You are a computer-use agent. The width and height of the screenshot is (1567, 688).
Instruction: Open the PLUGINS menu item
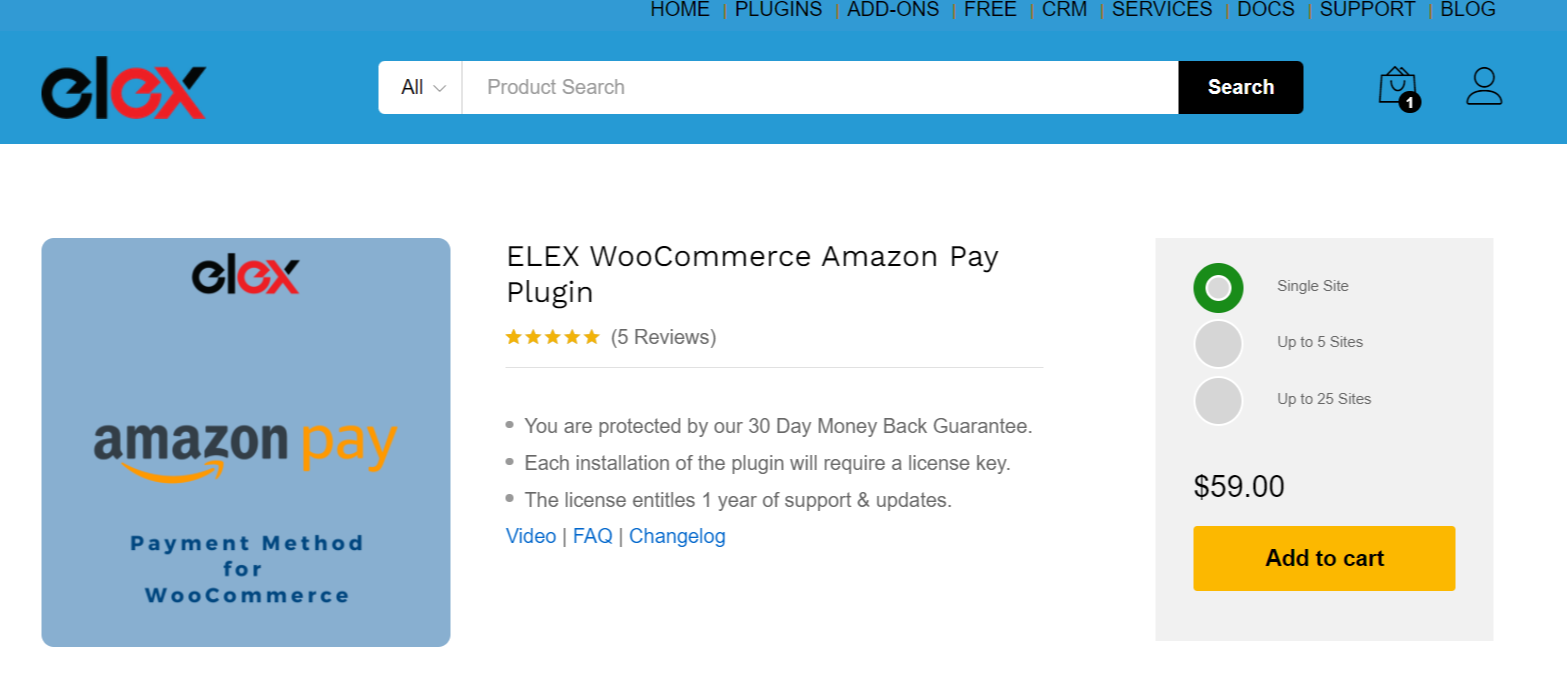pos(778,10)
